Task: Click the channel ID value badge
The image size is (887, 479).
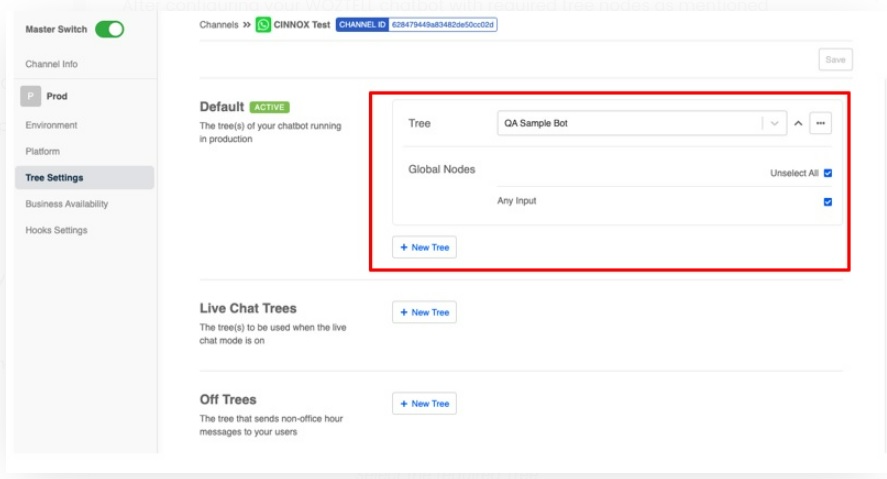Action: click(442, 24)
